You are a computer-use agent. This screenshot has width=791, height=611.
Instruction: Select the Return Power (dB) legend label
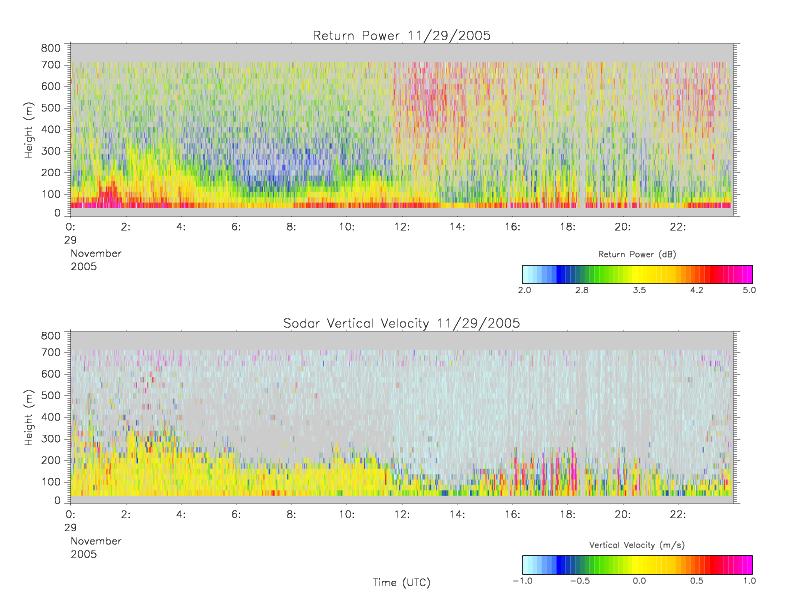point(637,254)
